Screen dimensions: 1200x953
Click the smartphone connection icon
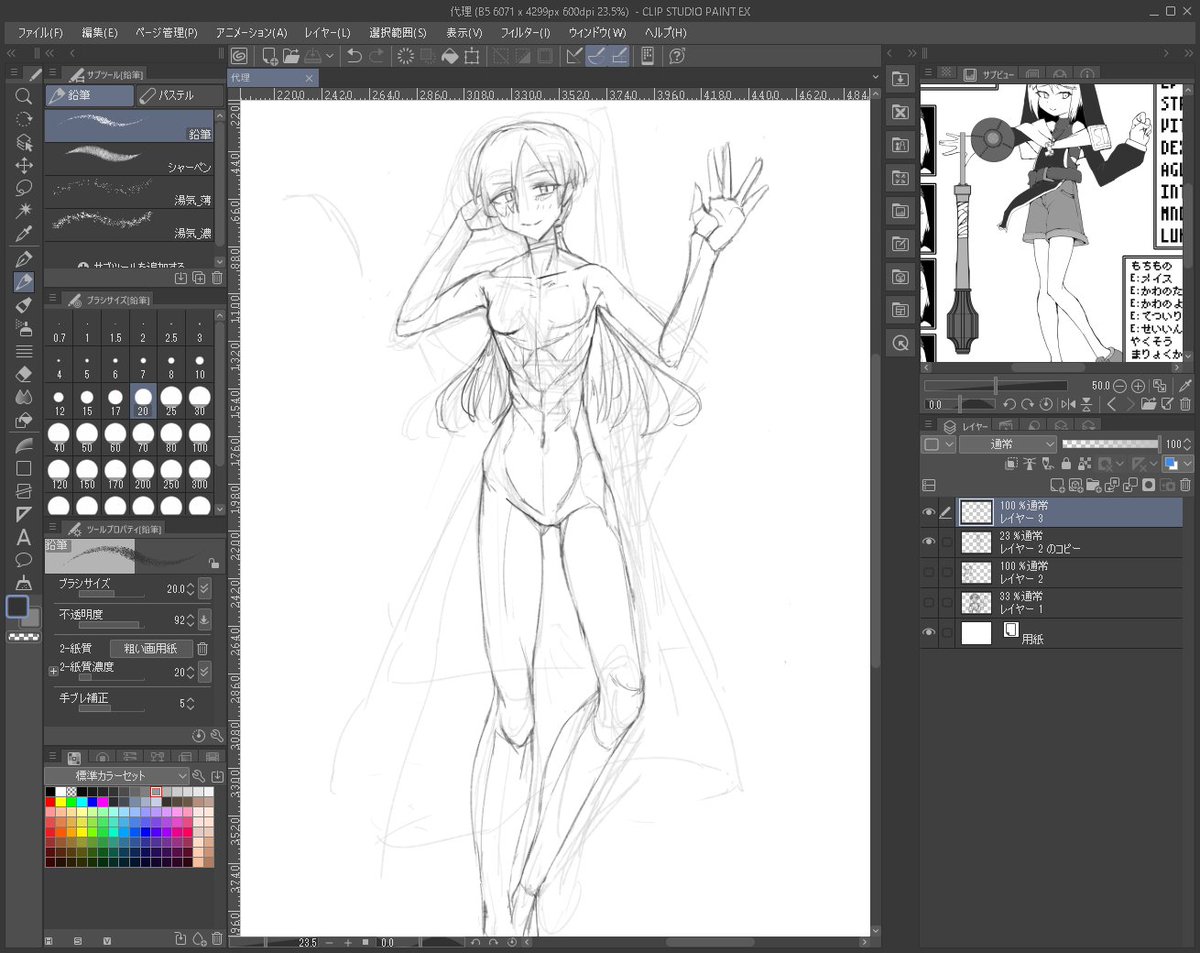coord(648,56)
